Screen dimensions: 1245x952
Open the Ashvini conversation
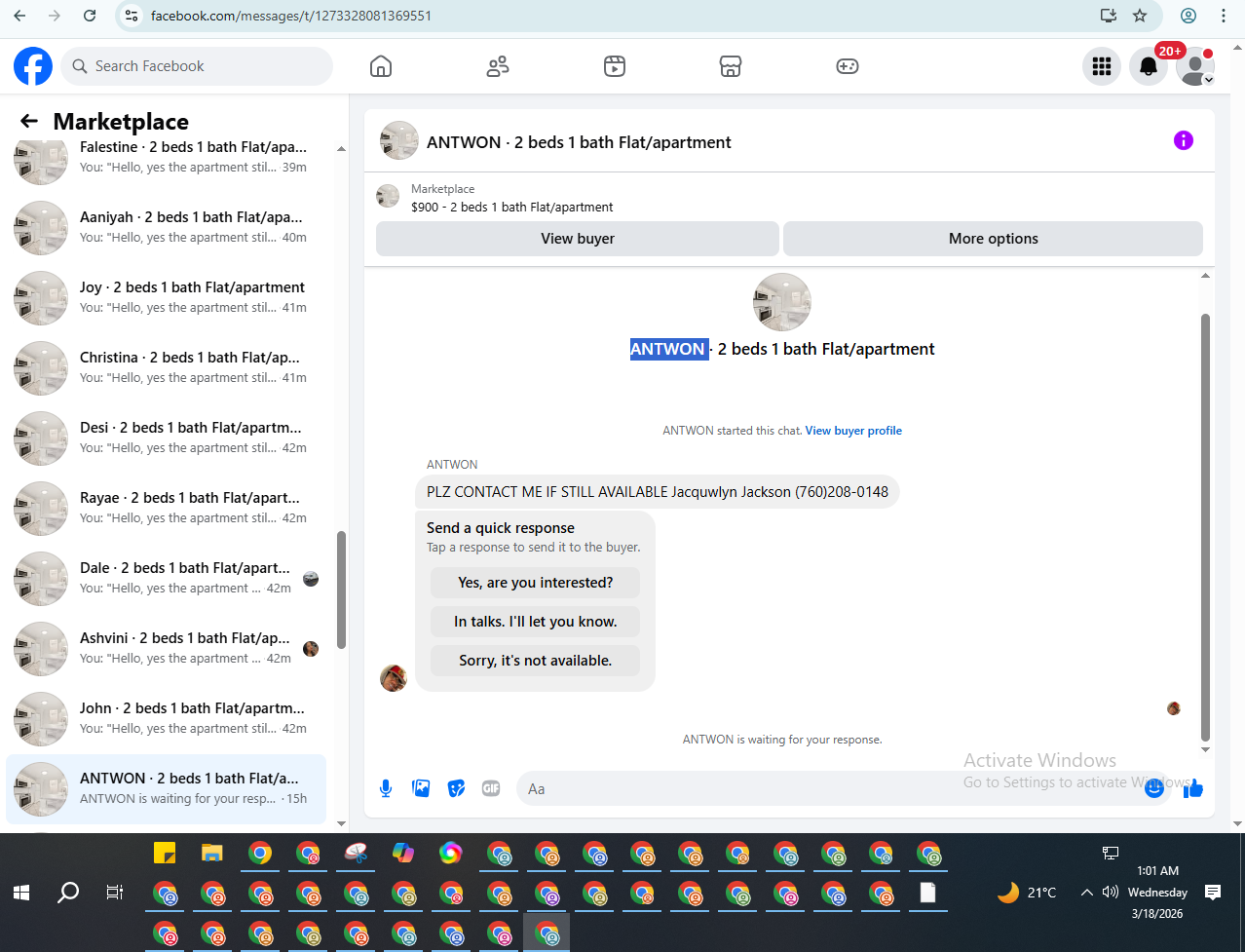(167, 649)
